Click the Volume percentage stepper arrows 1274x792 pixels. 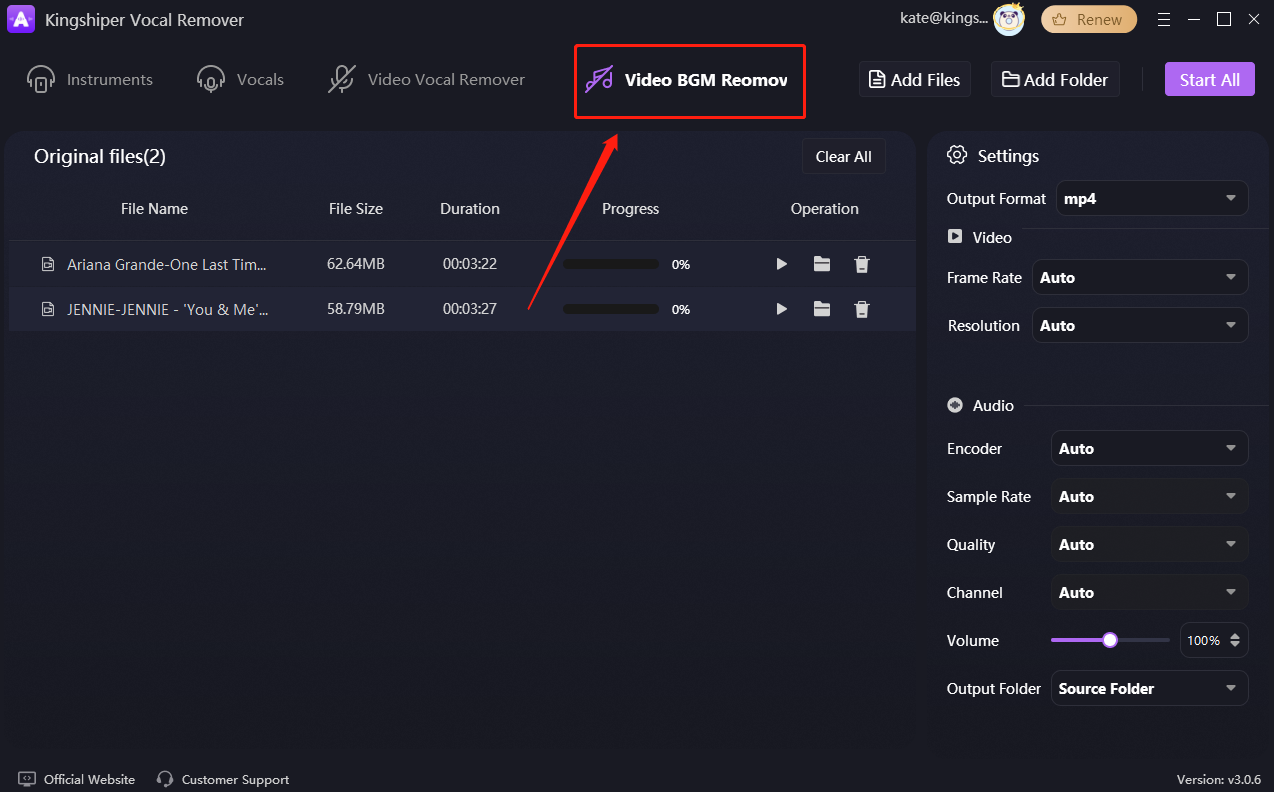coord(1235,640)
